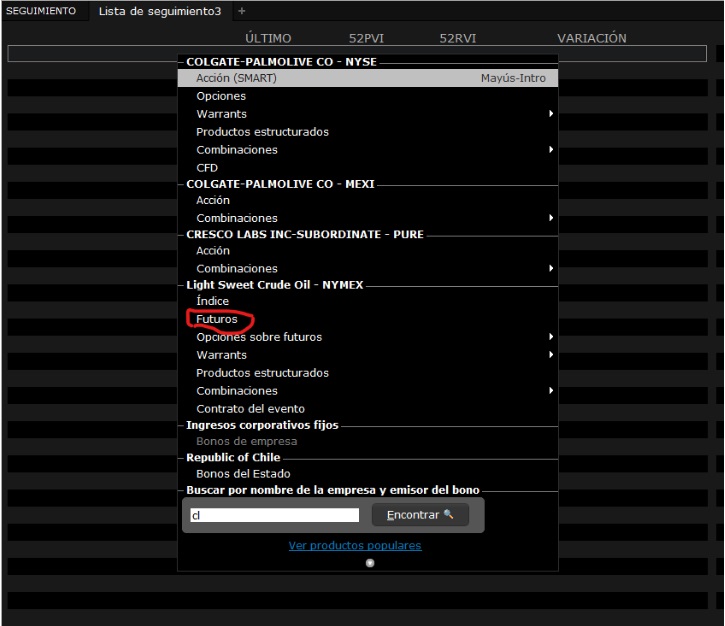Expand Warrants submenu arrow under Colgate-Palmolive NYSE
Screen dimensions: 725x626
coord(550,114)
